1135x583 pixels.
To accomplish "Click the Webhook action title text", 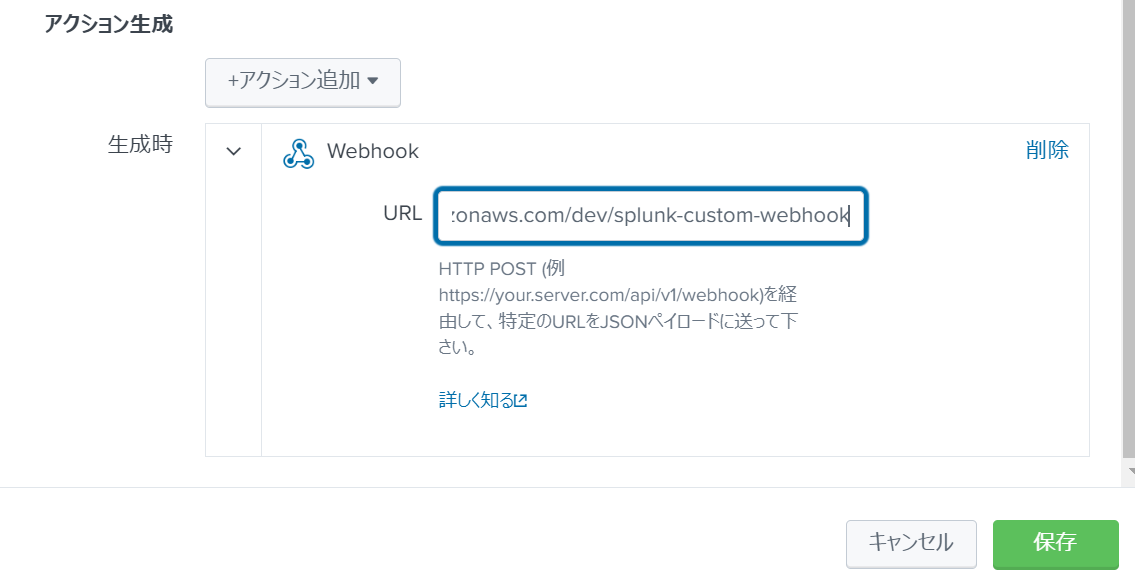I will pyautogui.click(x=373, y=151).
